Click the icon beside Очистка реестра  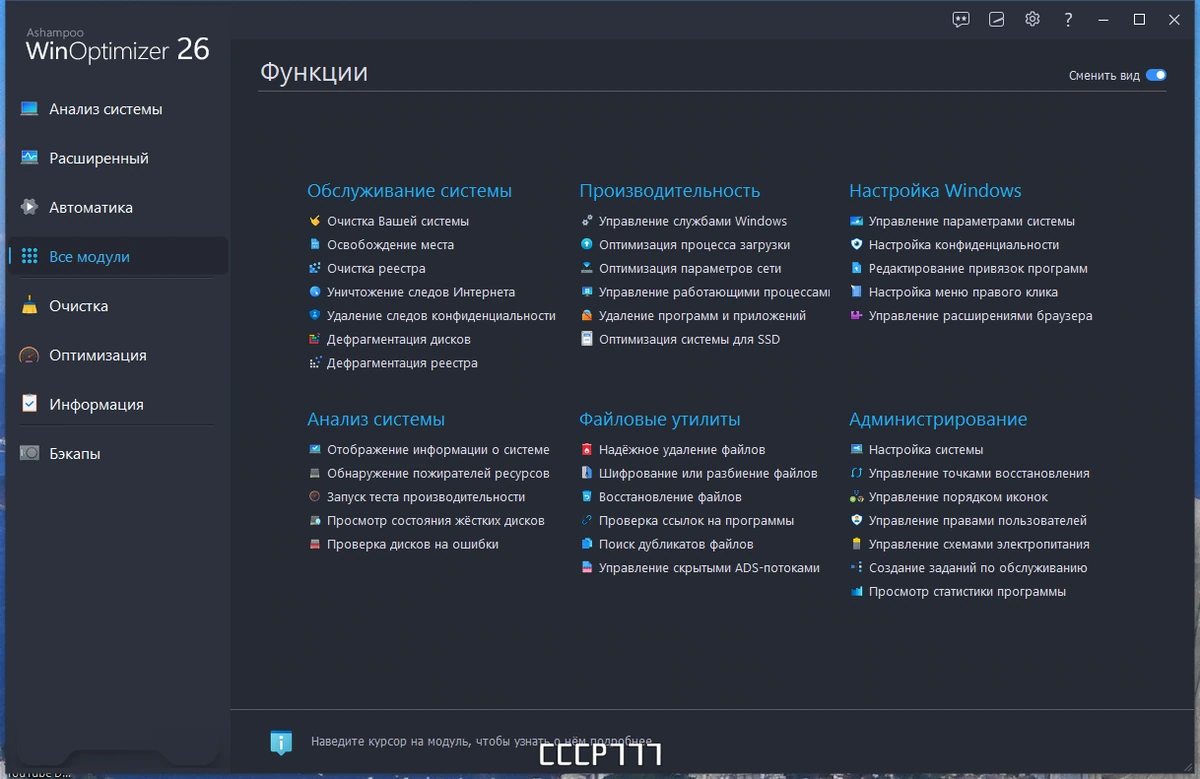point(315,268)
